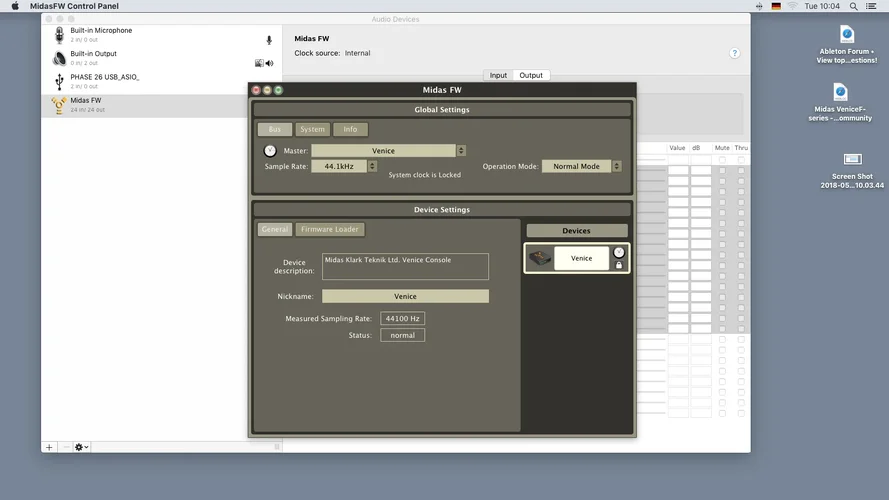Click the Bluetooth-like menu bar status icon
The height and width of the screenshot is (500, 889).
759,6
